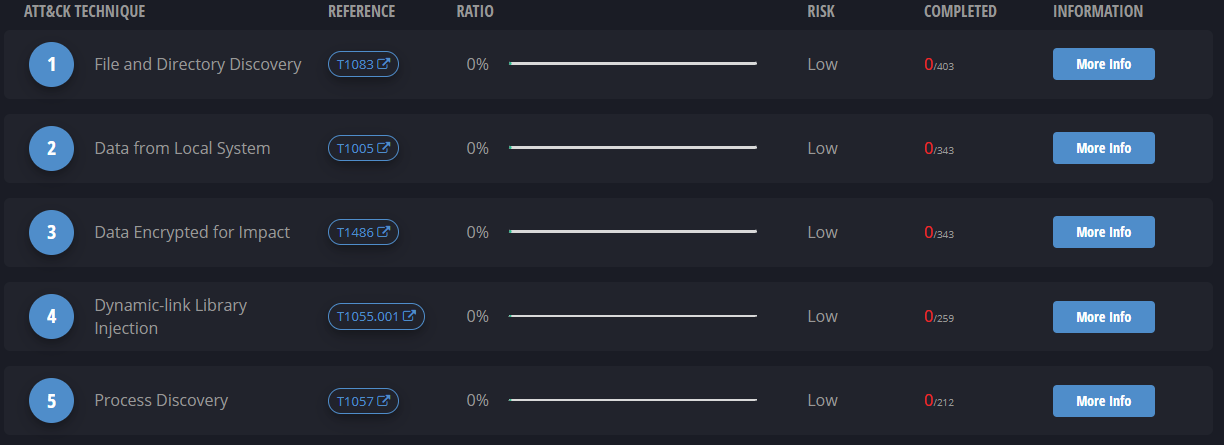Click the number 3 circle icon
The width and height of the screenshot is (1224, 445).
51,233
